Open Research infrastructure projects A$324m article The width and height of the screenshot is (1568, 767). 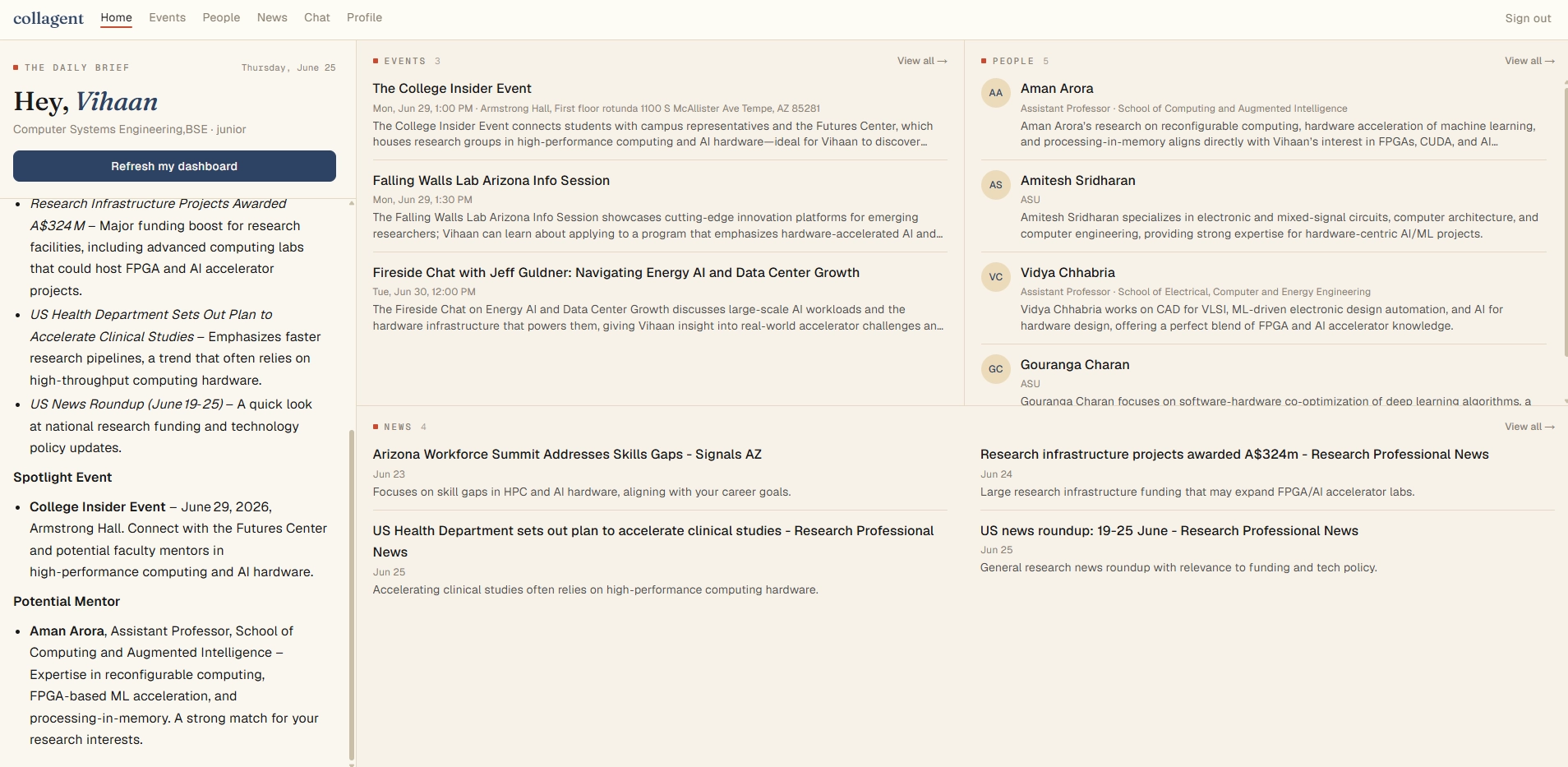[1234, 454]
